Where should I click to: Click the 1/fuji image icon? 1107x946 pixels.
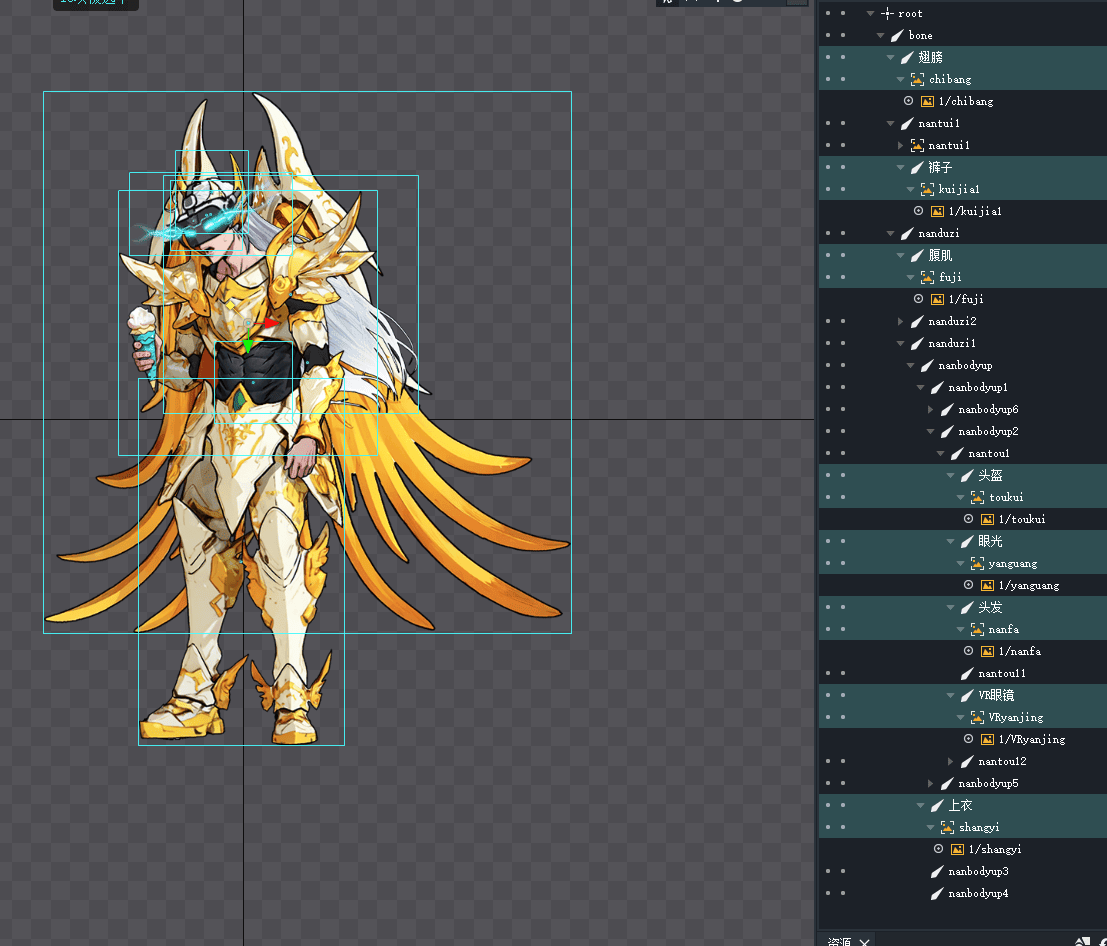937,299
